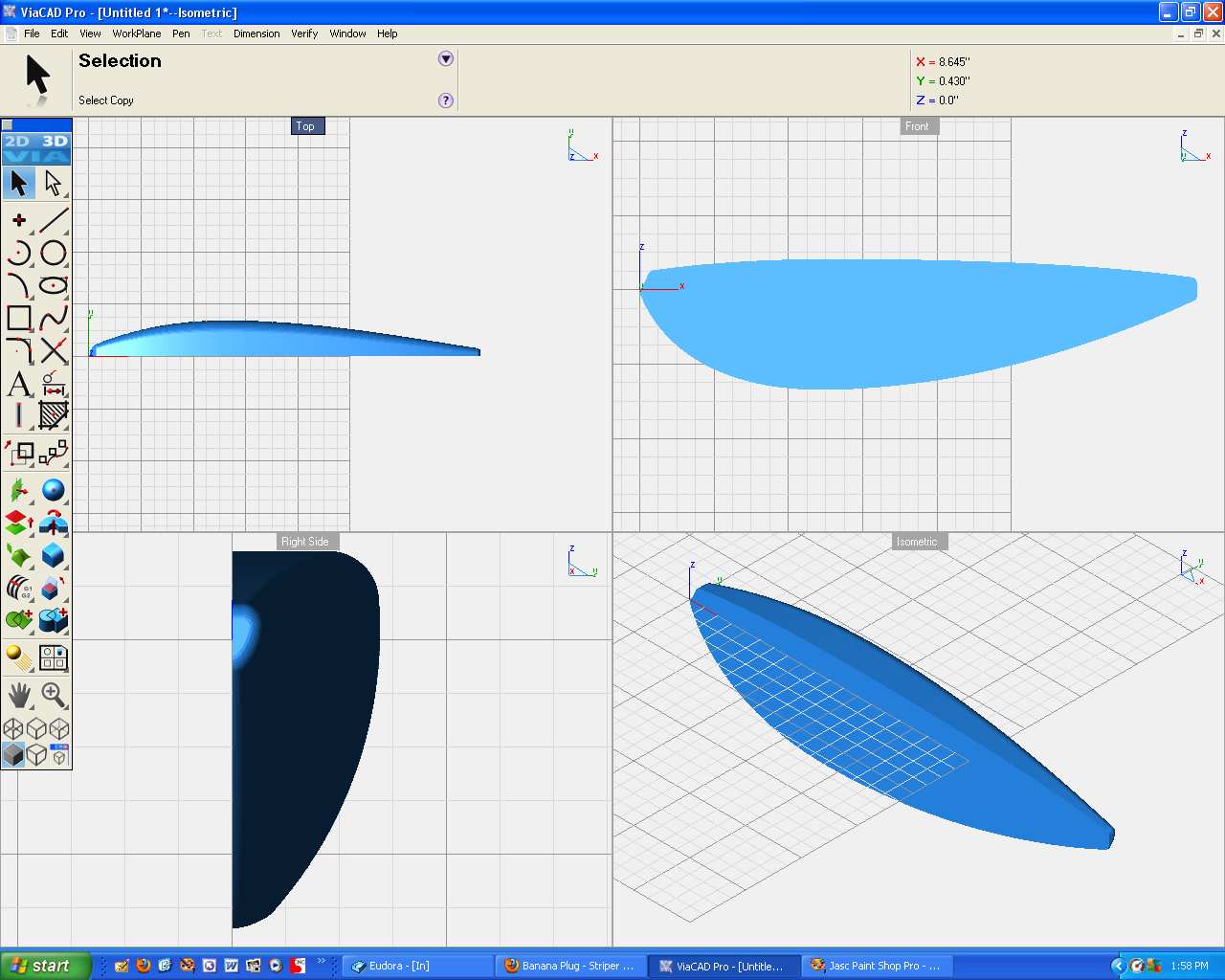
Task: Choose the Circle tool in the toolbox
Action: tap(54, 253)
